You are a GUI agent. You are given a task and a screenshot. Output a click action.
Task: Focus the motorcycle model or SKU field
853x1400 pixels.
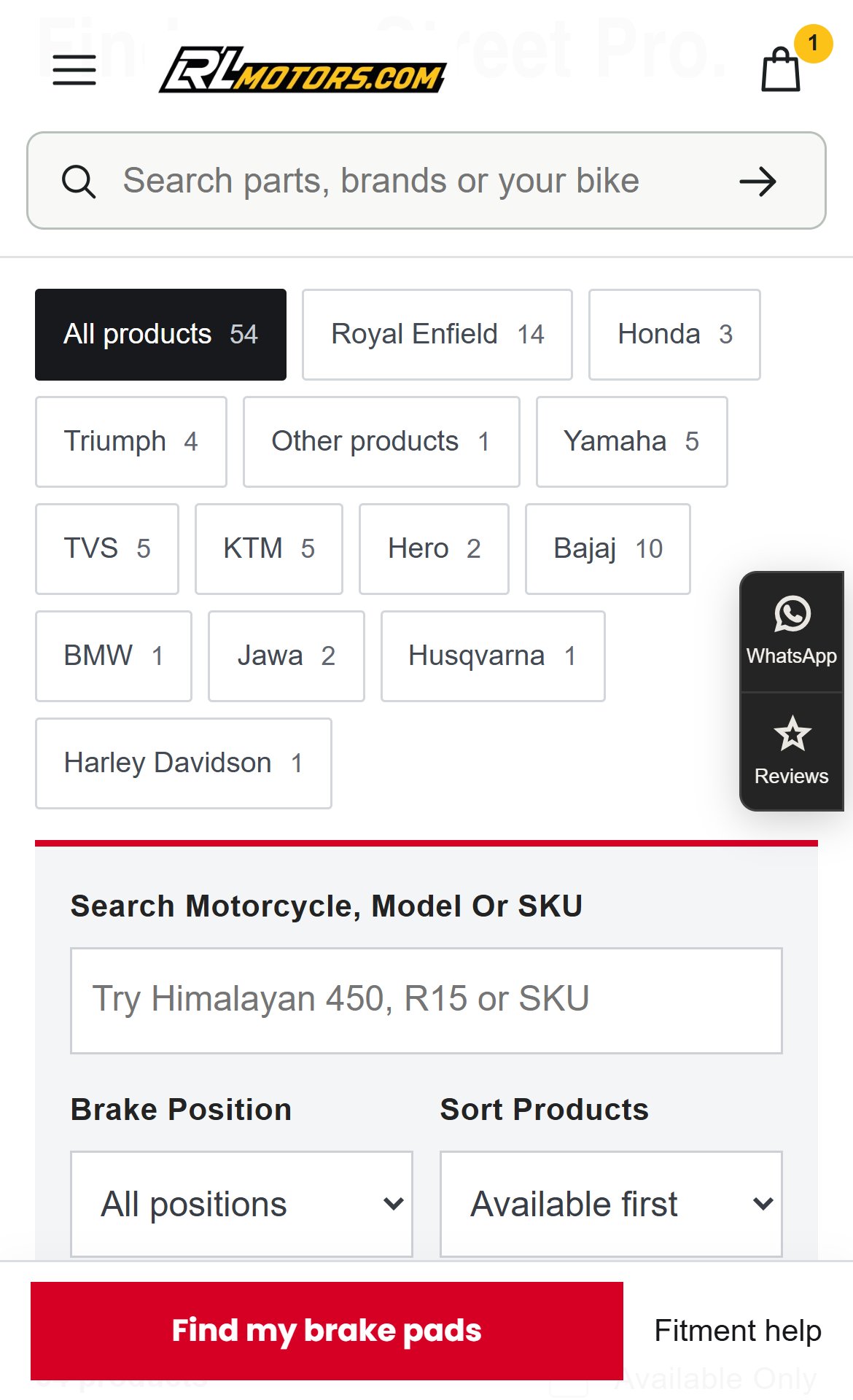coord(426,1000)
